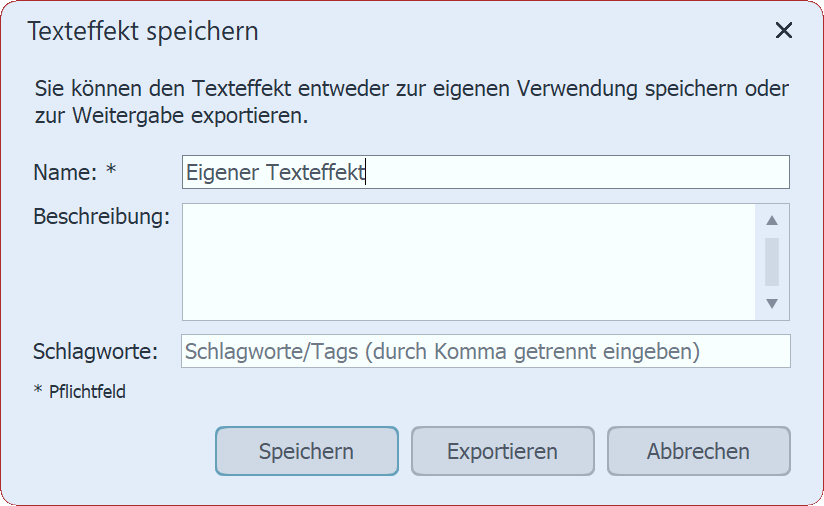Click inside the Beschreibung text area
This screenshot has width=824, height=506.
tap(468, 262)
